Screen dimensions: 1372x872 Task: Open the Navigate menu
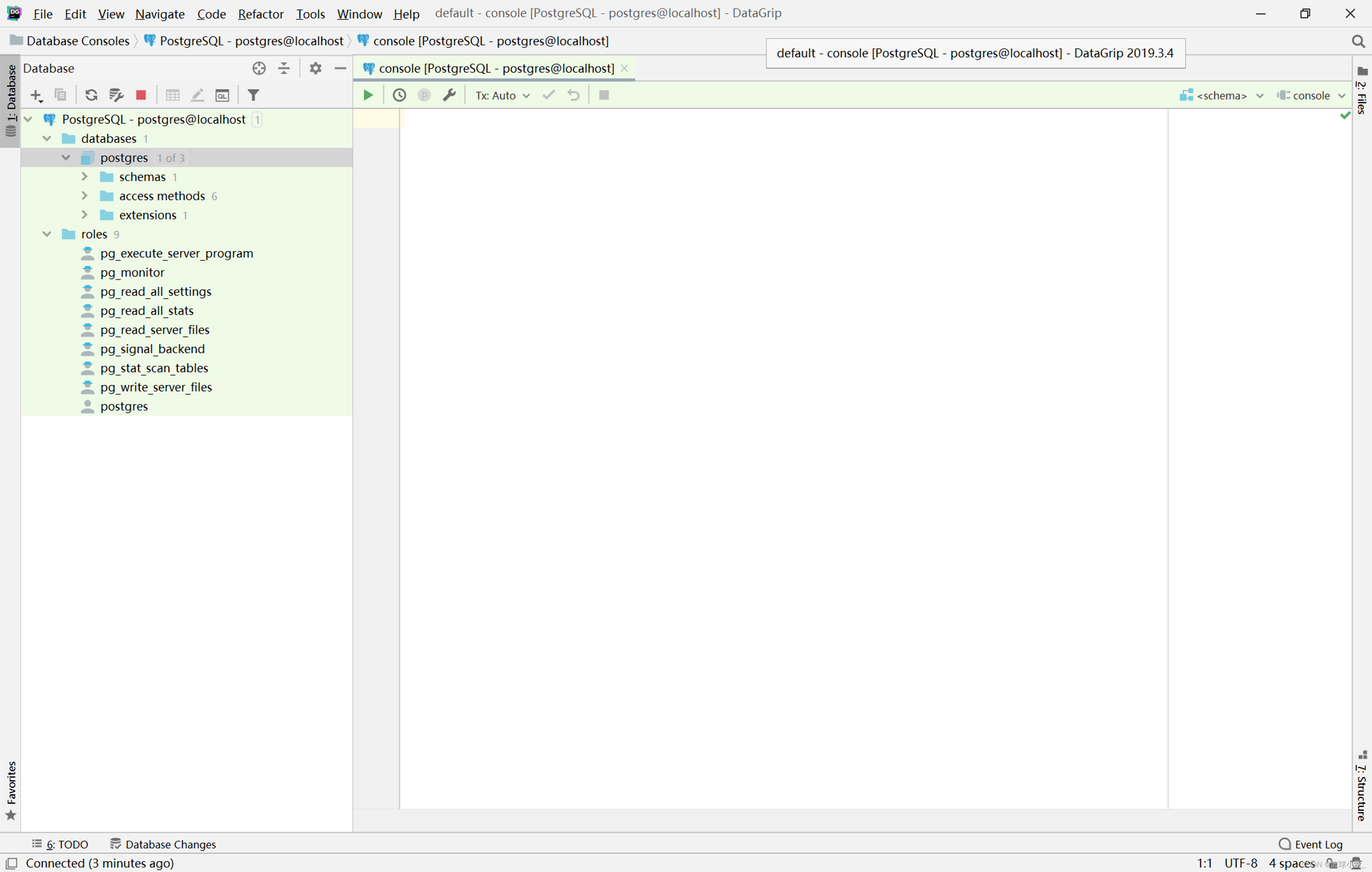(x=160, y=13)
